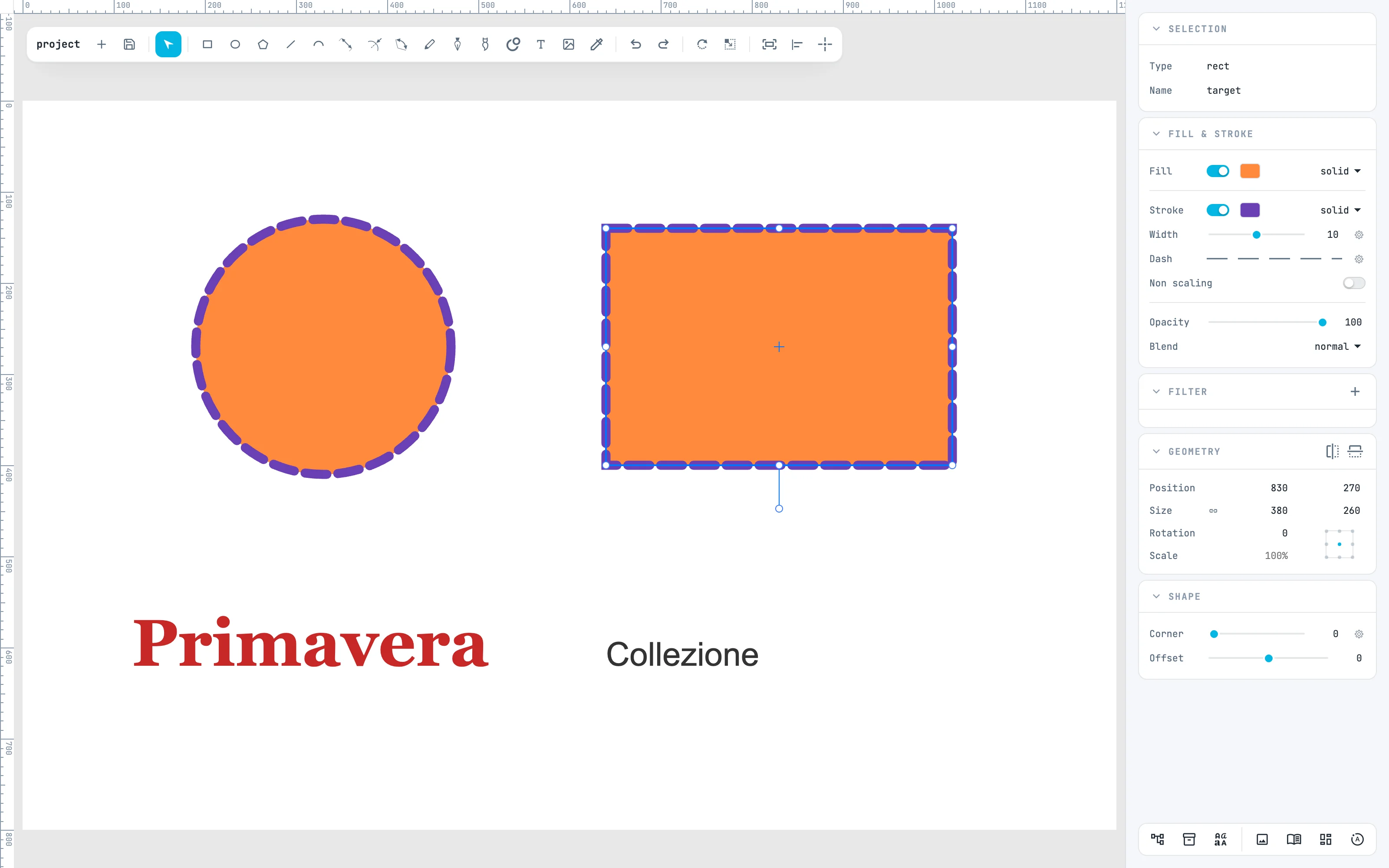
Task: Click the orange fill color swatch
Action: coord(1250,171)
